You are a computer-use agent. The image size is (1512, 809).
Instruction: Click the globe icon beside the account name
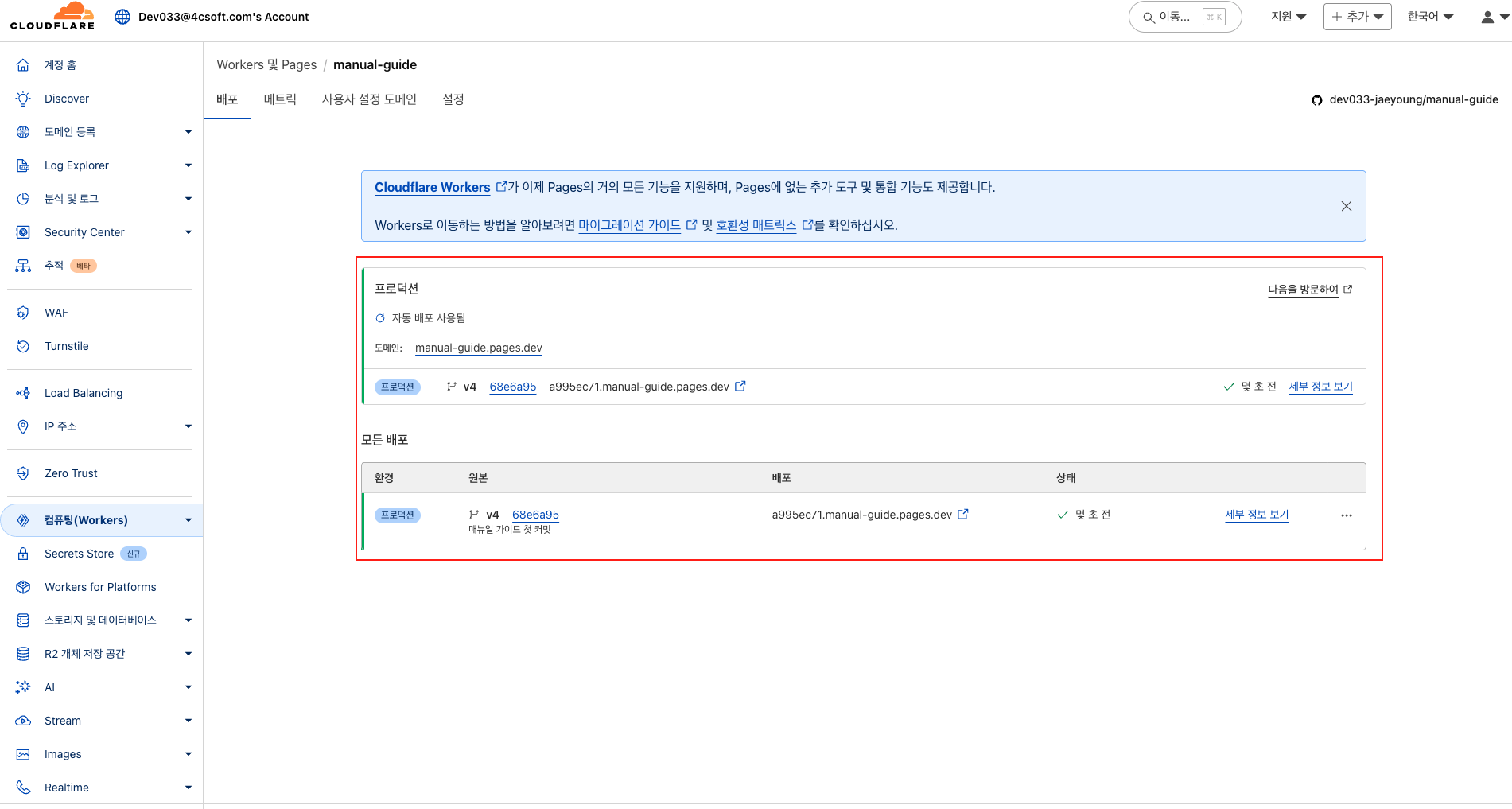[122, 17]
